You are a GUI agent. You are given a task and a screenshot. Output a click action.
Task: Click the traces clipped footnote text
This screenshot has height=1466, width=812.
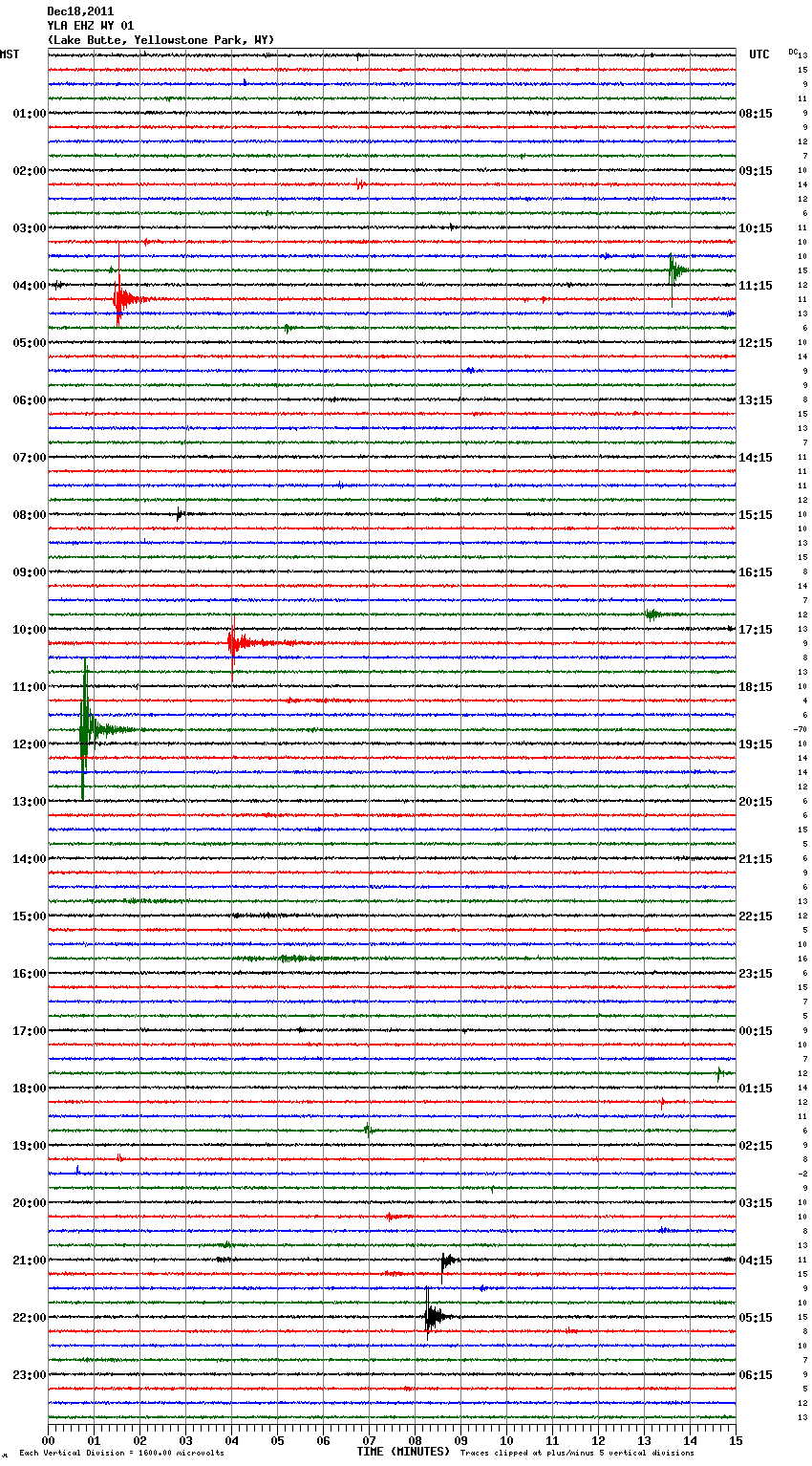click(577, 1454)
